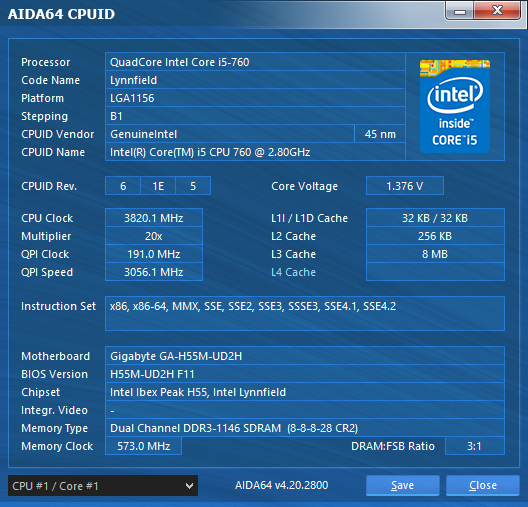The width and height of the screenshot is (528, 507).
Task: Click the GenuineIntel vendor value
Action: [230, 134]
